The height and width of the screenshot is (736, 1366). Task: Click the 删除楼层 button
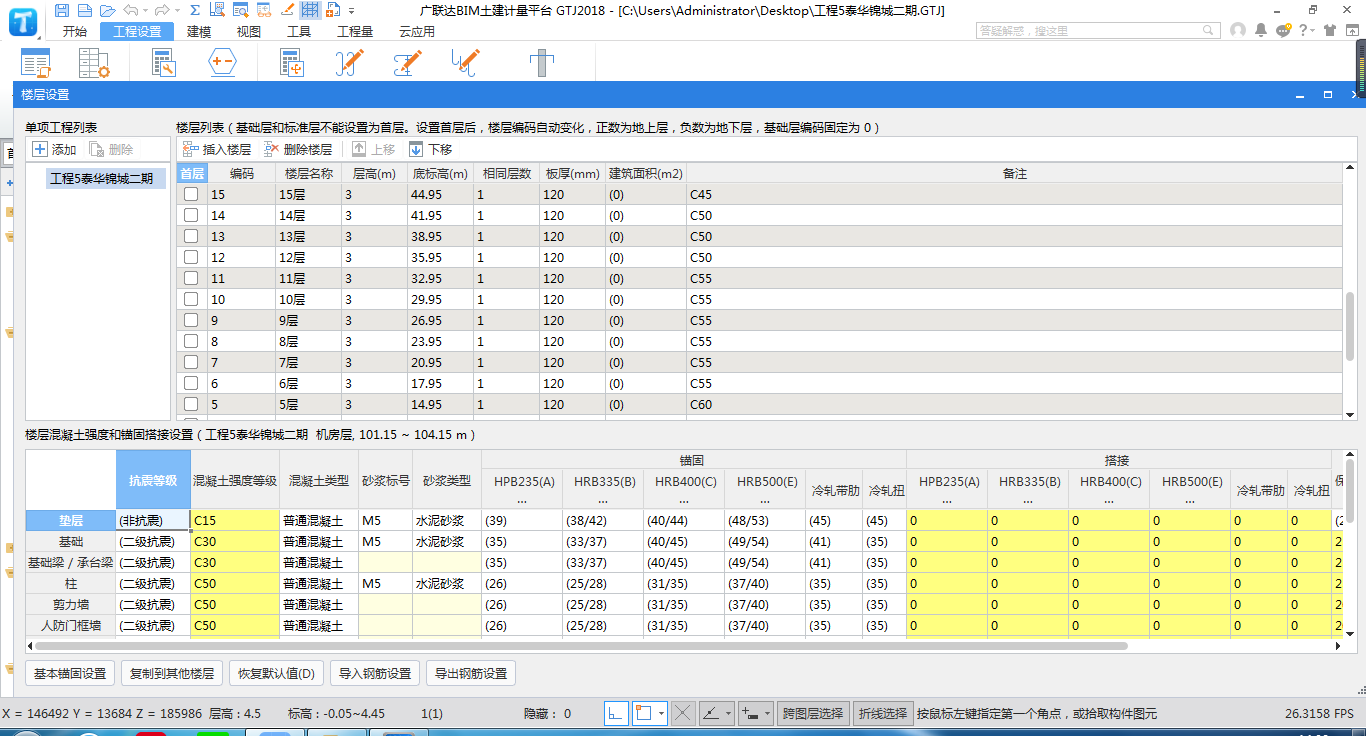click(x=297, y=150)
